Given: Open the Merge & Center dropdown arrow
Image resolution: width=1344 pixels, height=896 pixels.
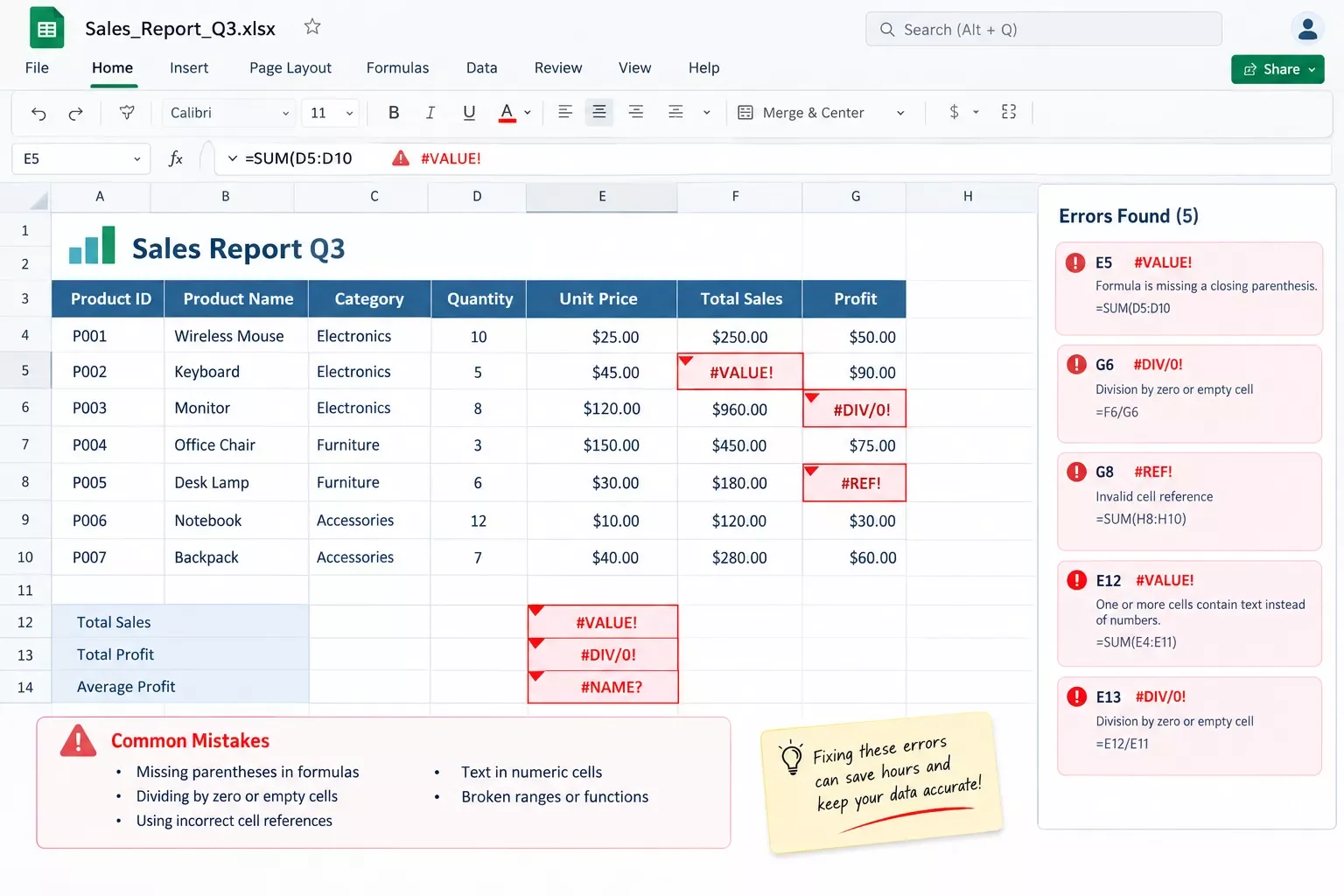Looking at the screenshot, I should click(x=900, y=113).
